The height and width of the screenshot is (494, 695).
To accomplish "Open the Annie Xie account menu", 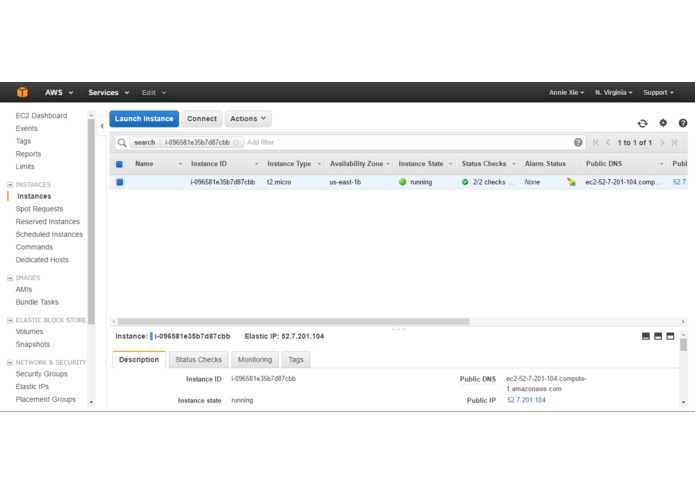I will (x=566, y=92).
